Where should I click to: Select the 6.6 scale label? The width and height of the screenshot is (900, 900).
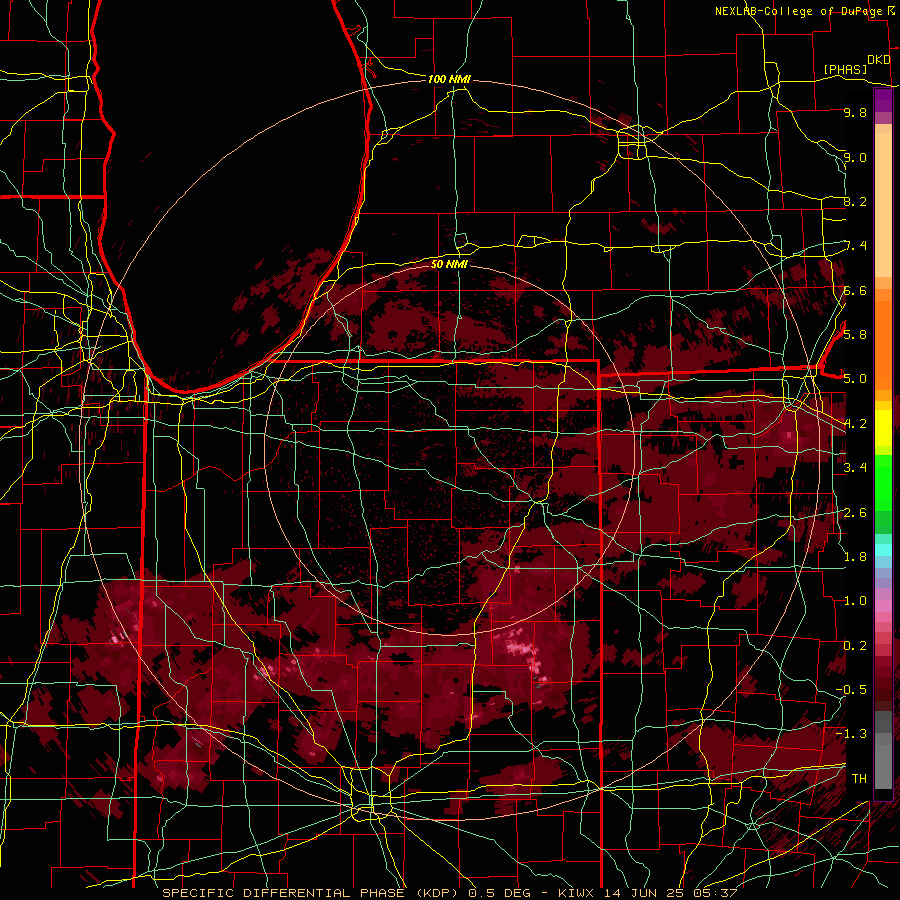[x=855, y=290]
